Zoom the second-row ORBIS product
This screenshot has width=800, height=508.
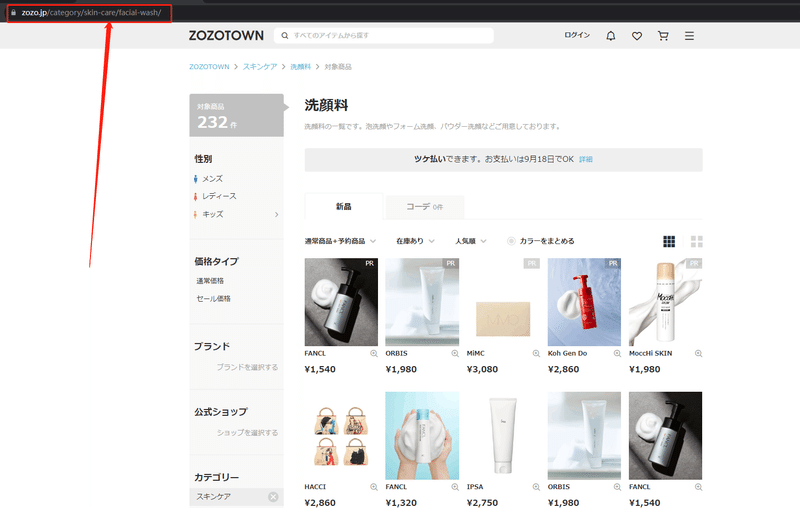[617, 487]
